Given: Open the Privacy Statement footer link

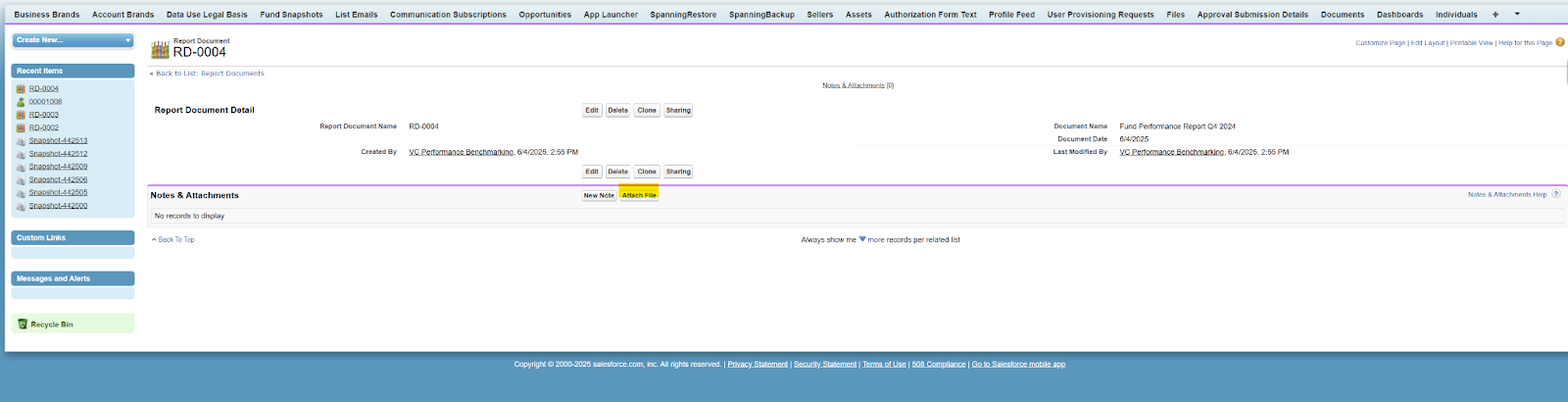Looking at the screenshot, I should (758, 364).
